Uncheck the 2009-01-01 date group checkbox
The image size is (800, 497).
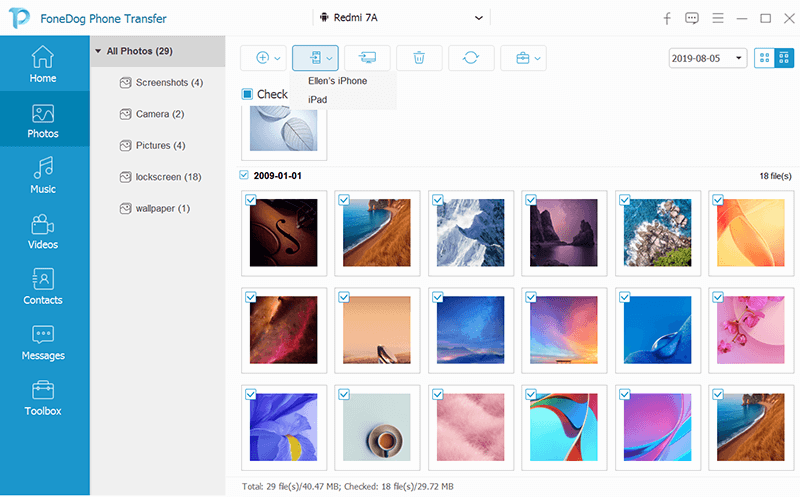(244, 175)
